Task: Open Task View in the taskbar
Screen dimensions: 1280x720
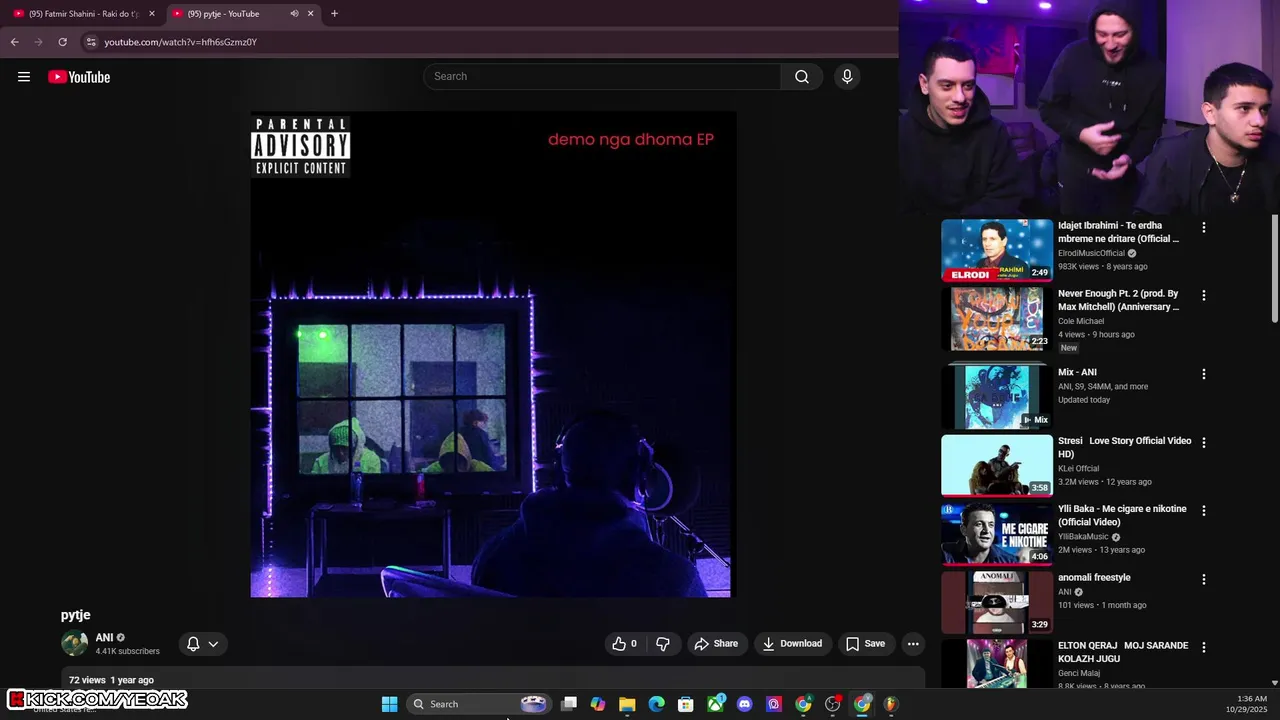Action: click(x=569, y=704)
